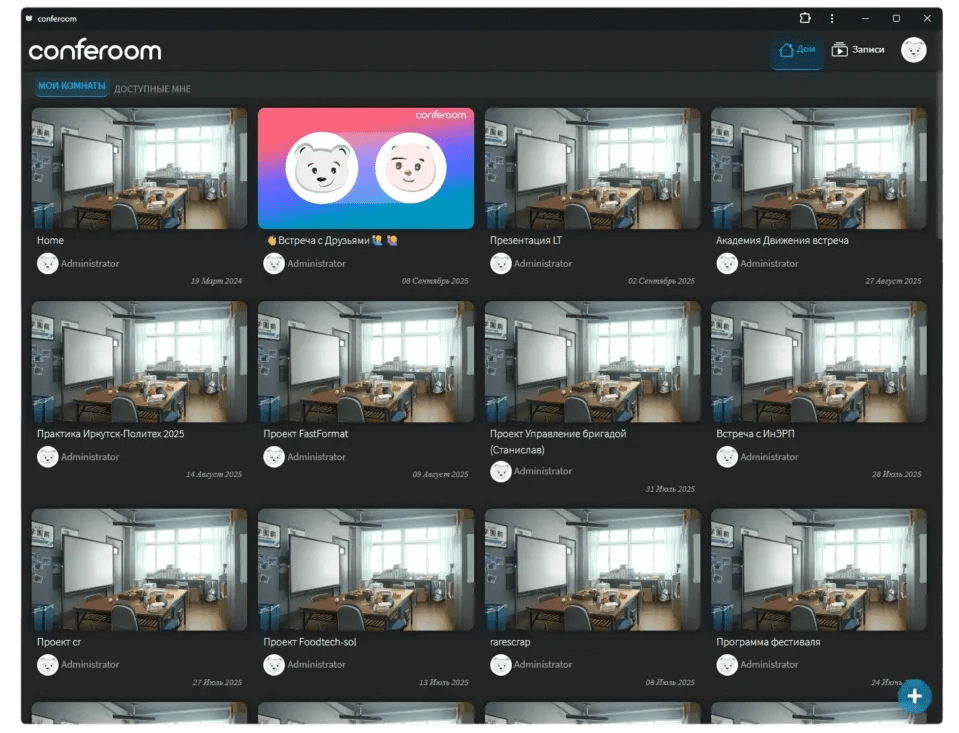
Task: Click the 08 Сентябрь 2025 date
Action: pos(435,281)
